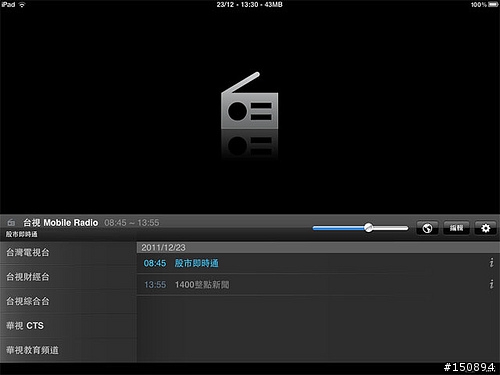Tap the status bar date and time text
This screenshot has height=375, width=500.
[249, 4]
